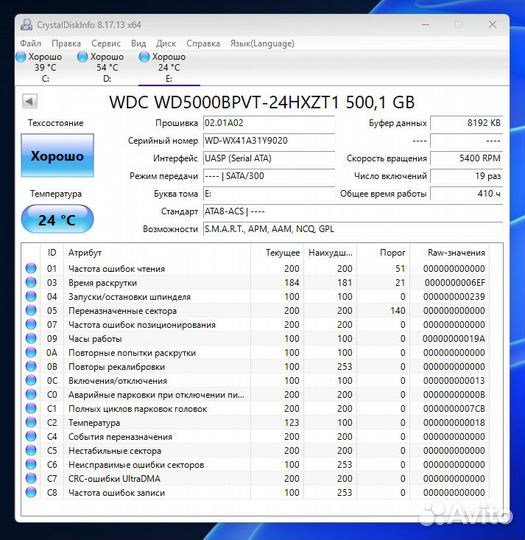Click the Атрибут column header

(157, 253)
